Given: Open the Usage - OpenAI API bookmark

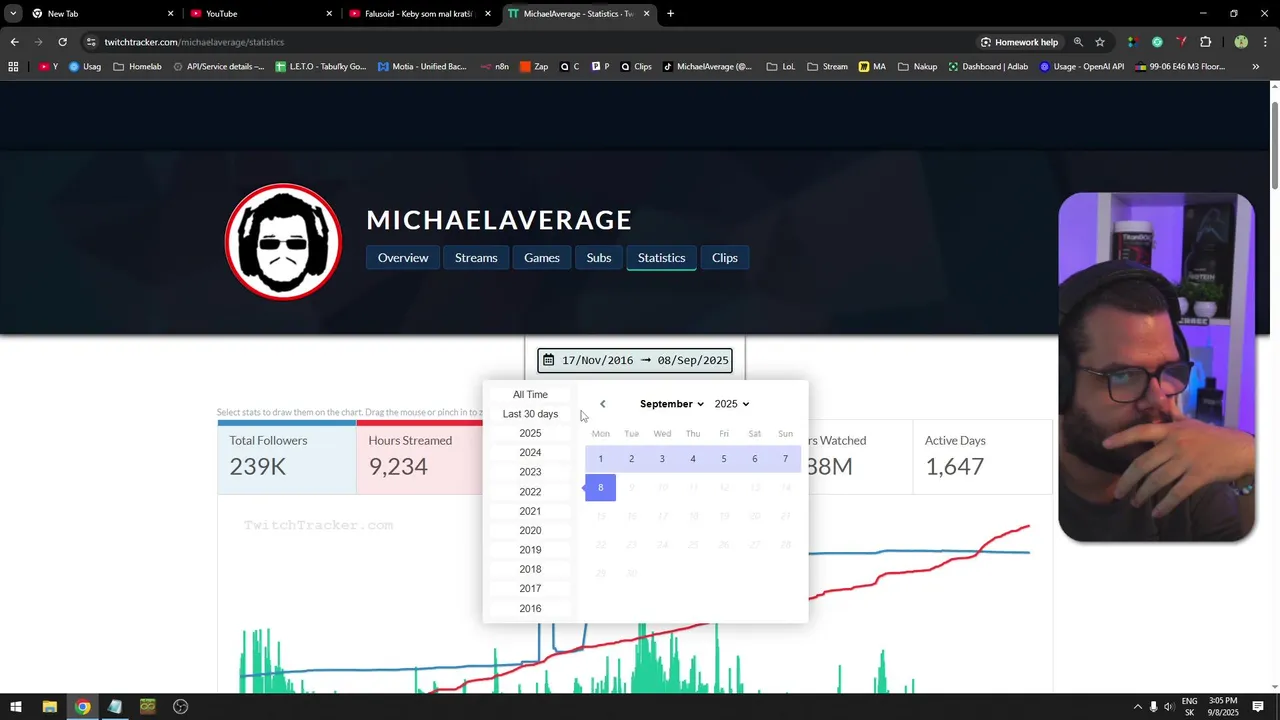Looking at the screenshot, I should coord(1082,67).
